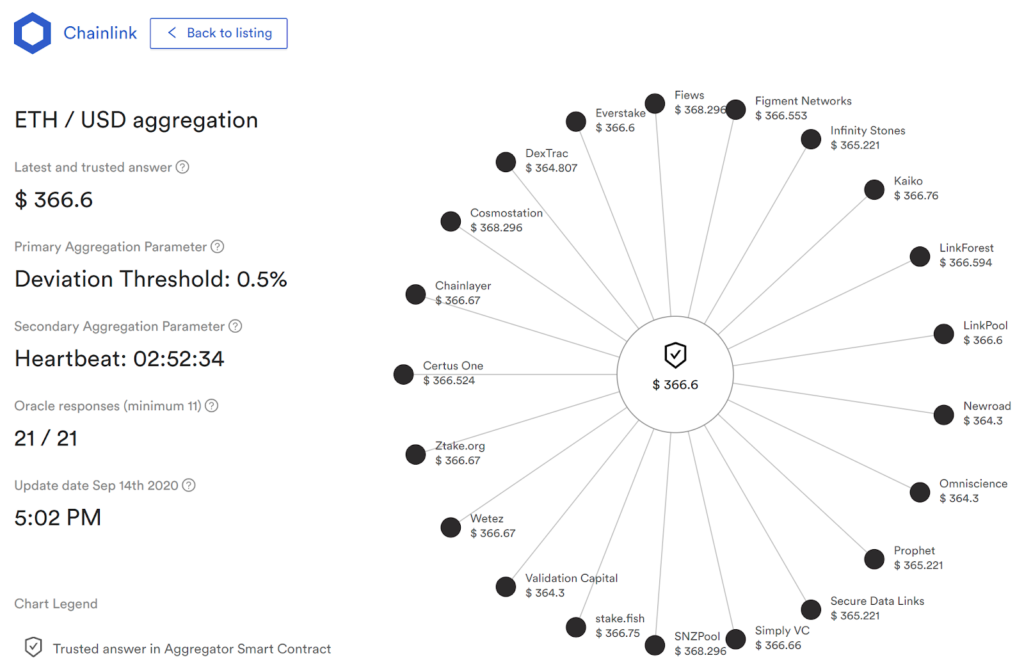
Task: Click the trusted answer shield in Chart Legend
Action: 33,647
